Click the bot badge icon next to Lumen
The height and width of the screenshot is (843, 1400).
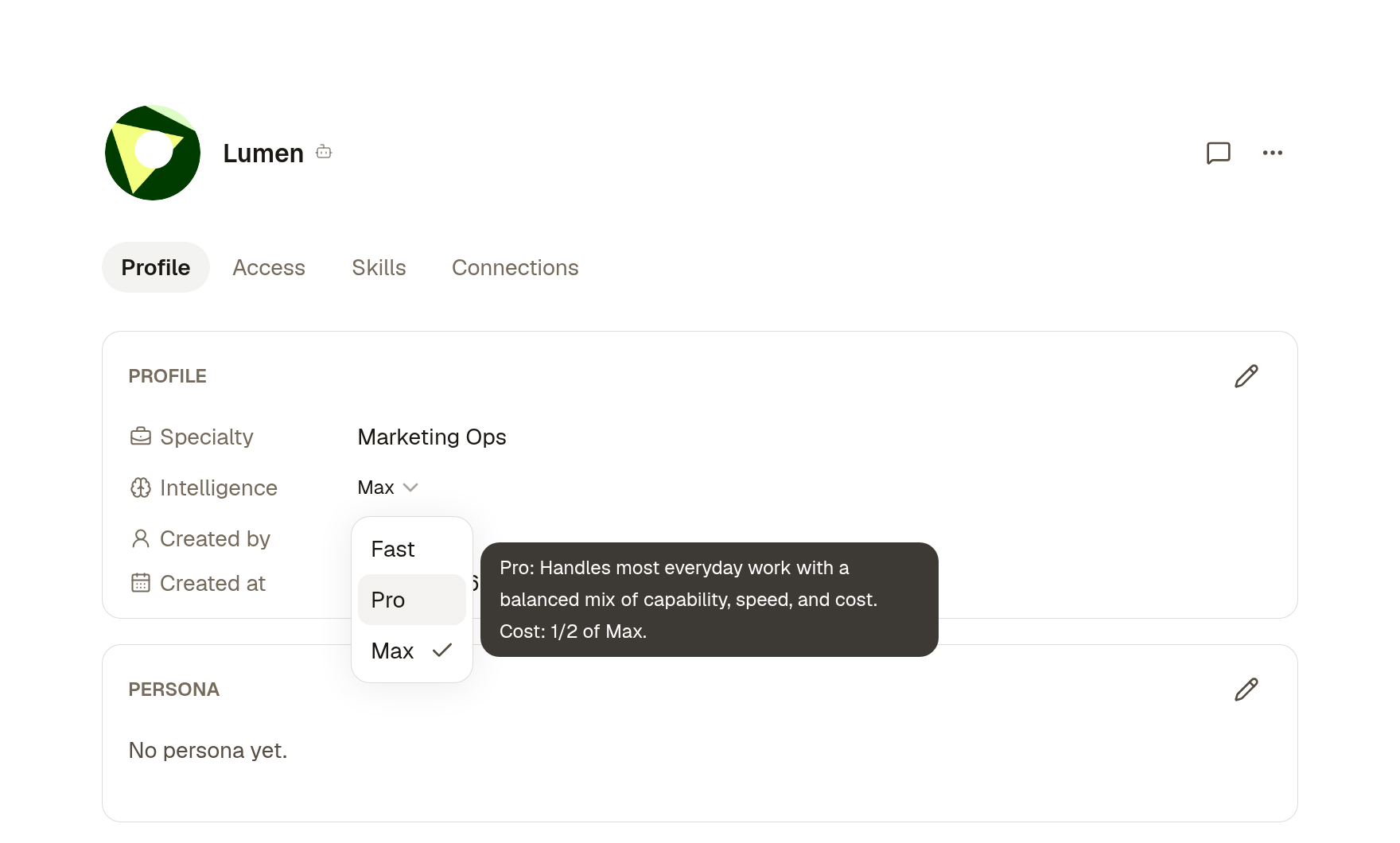tap(324, 152)
